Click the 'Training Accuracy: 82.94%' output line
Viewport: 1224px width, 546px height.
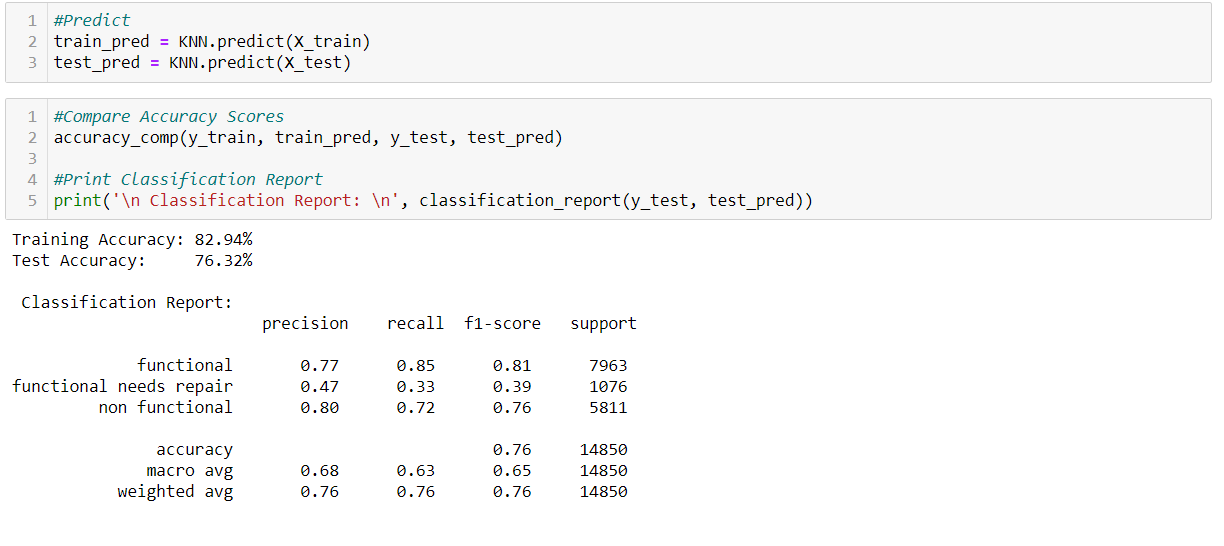point(132,239)
